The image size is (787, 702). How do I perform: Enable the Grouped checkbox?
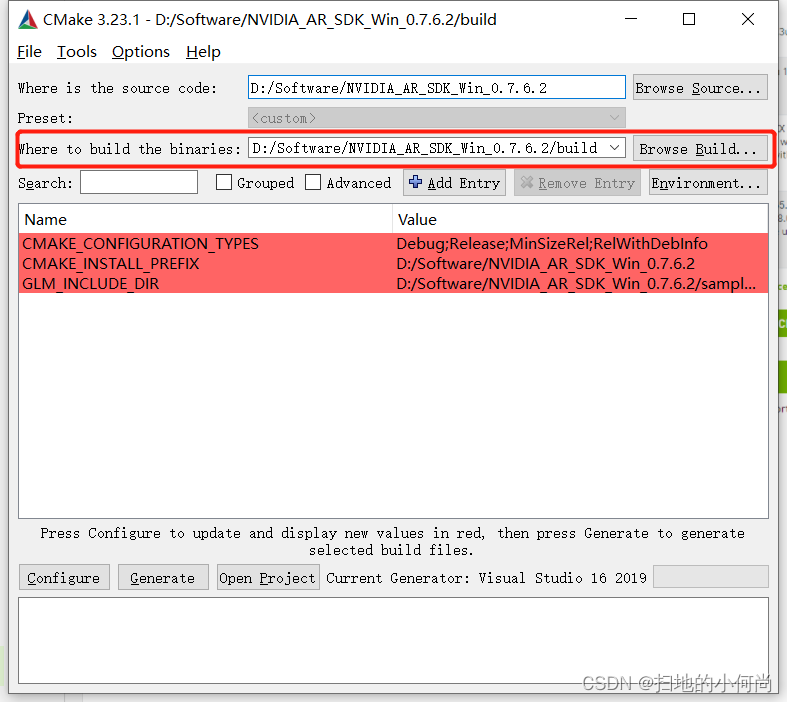224,182
